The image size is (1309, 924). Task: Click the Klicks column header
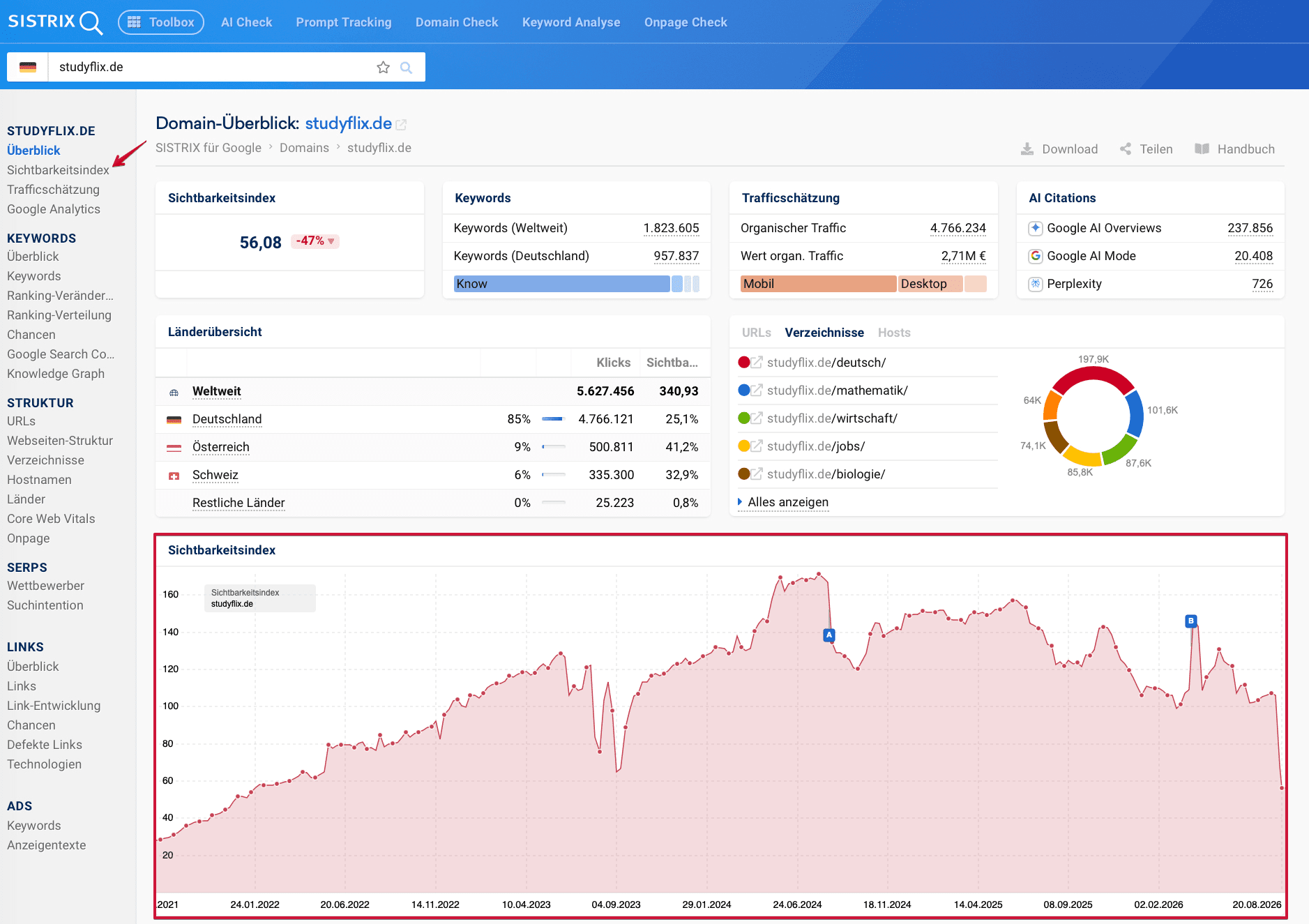613,363
